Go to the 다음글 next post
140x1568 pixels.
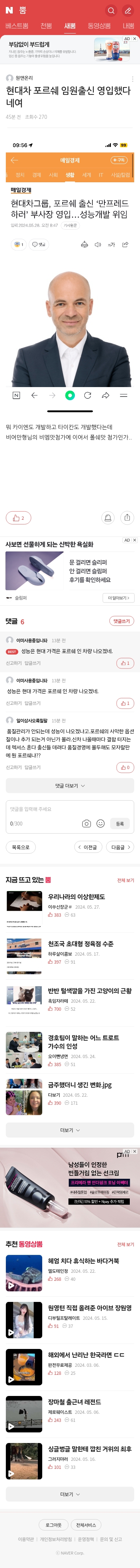(x=121, y=847)
